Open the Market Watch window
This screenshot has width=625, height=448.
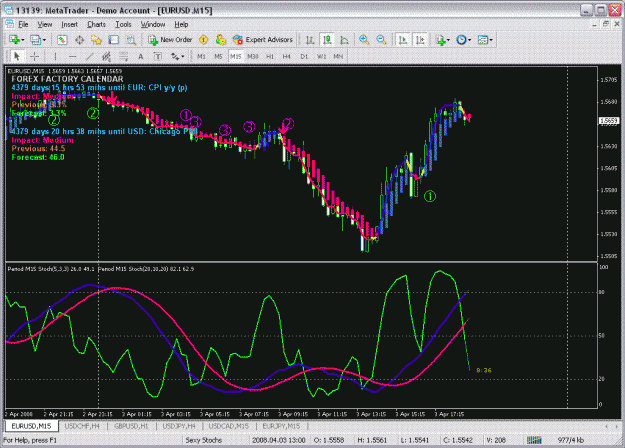click(62, 40)
